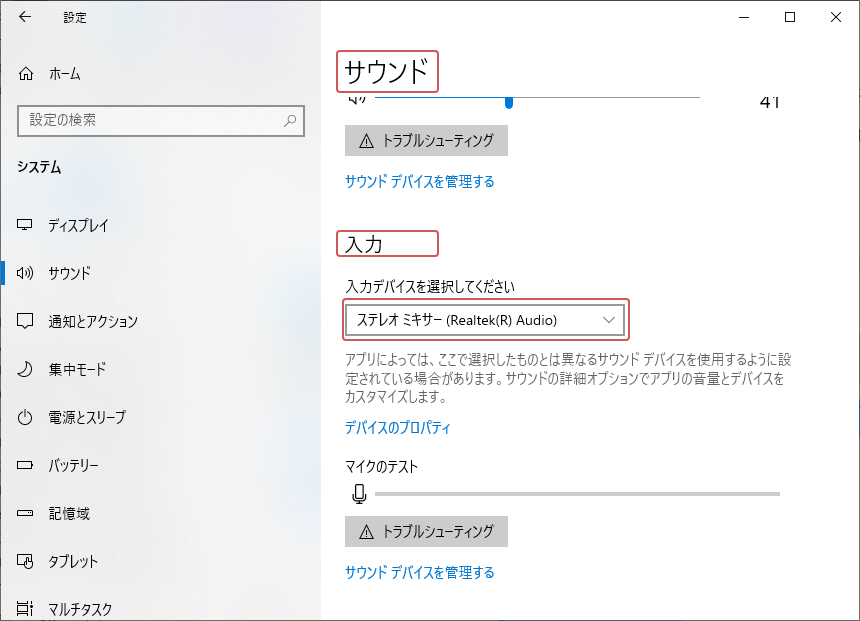Image resolution: width=860 pixels, height=621 pixels.
Task: Click the master volume slider handle
Action: coord(509,100)
